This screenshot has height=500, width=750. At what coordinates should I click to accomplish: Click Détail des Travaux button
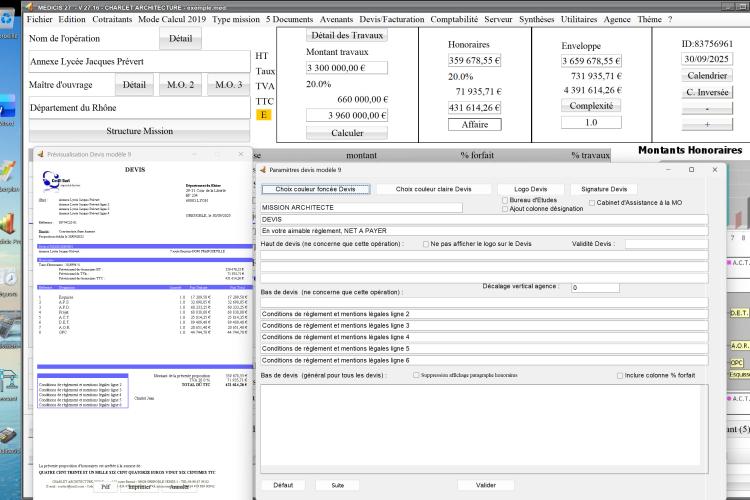click(347, 35)
